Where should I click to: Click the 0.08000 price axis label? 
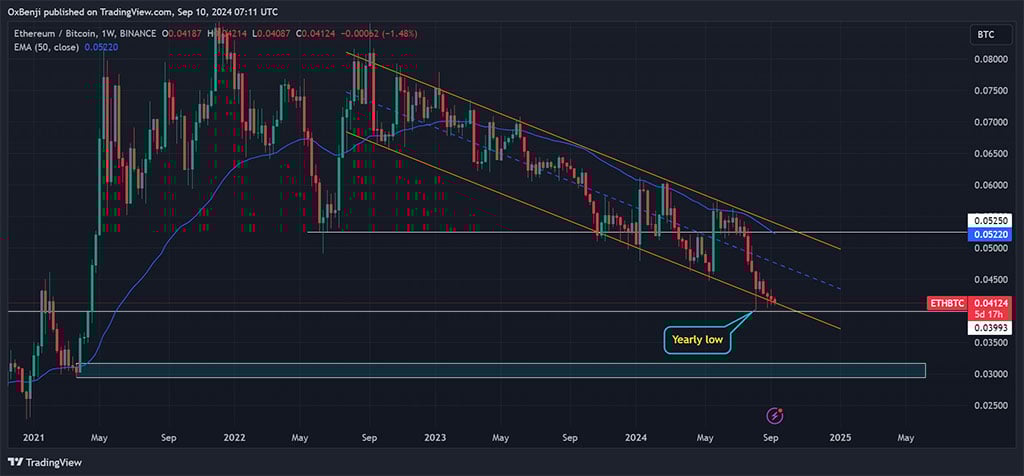pyautogui.click(x=989, y=59)
